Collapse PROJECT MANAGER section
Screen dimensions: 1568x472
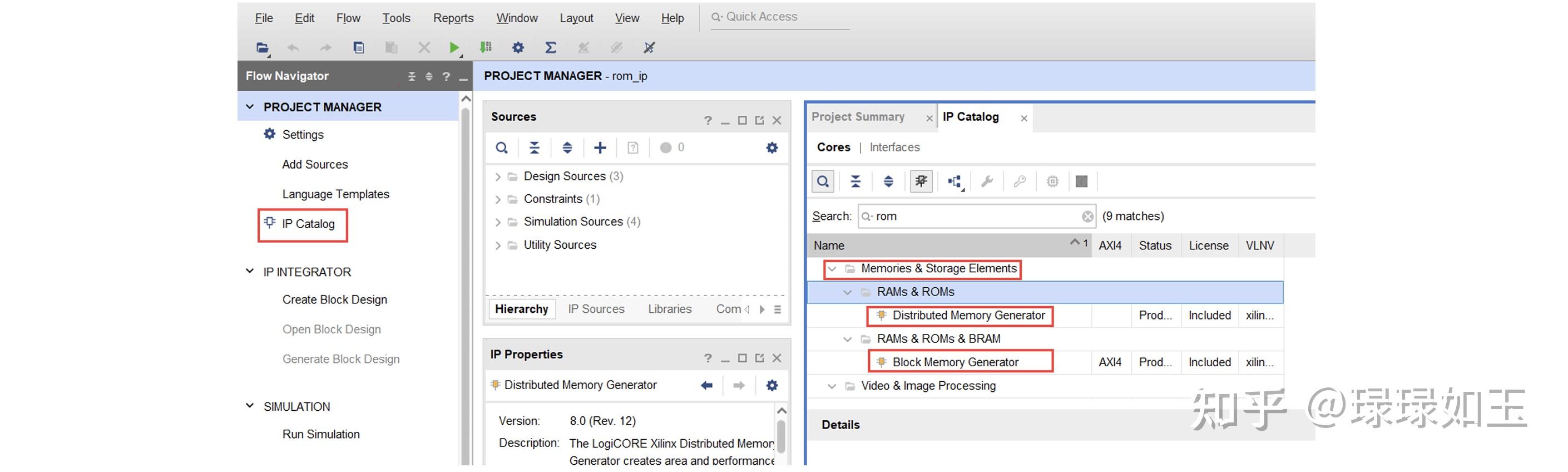(x=250, y=107)
